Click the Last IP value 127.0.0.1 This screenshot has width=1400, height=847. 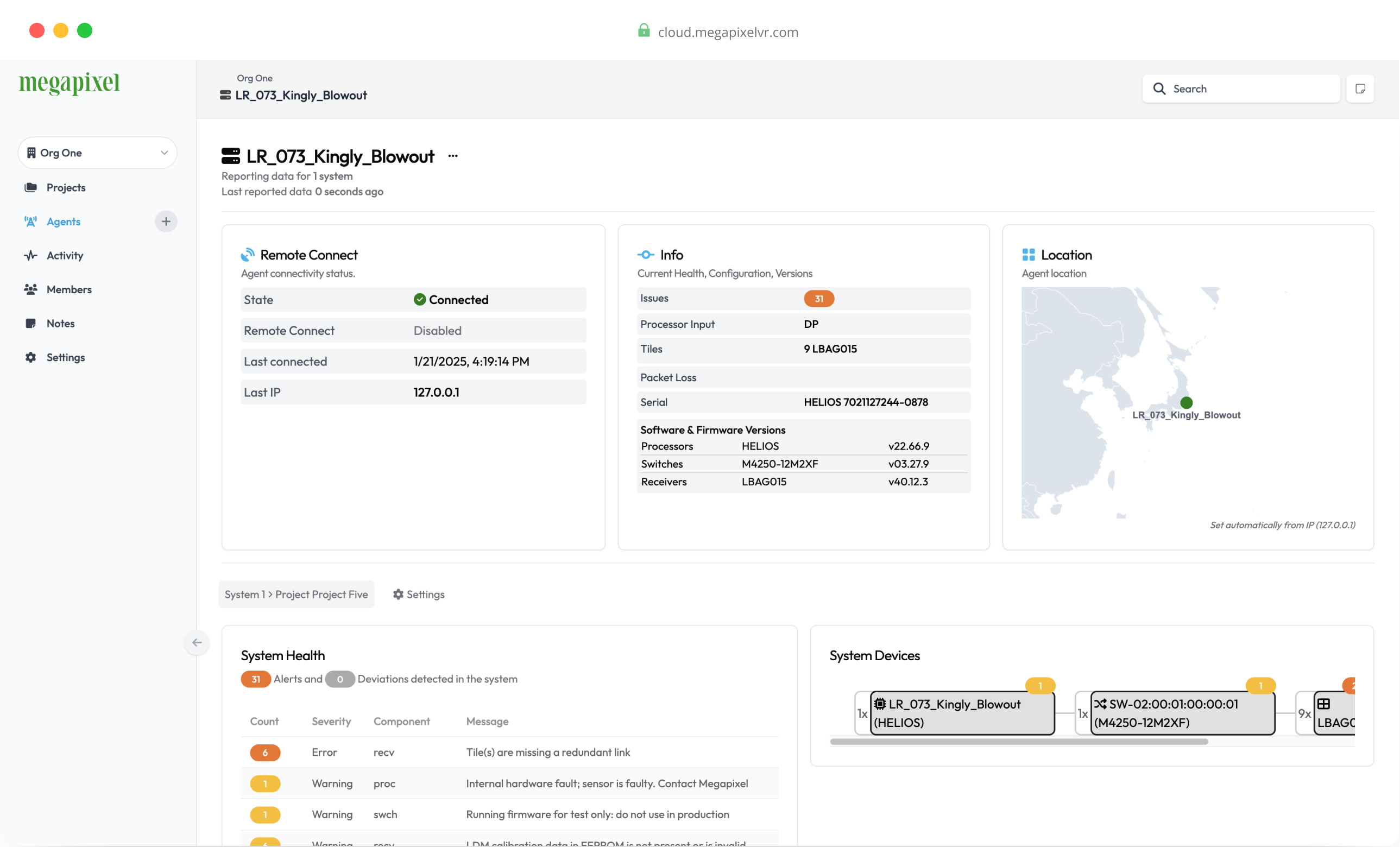pyautogui.click(x=437, y=393)
